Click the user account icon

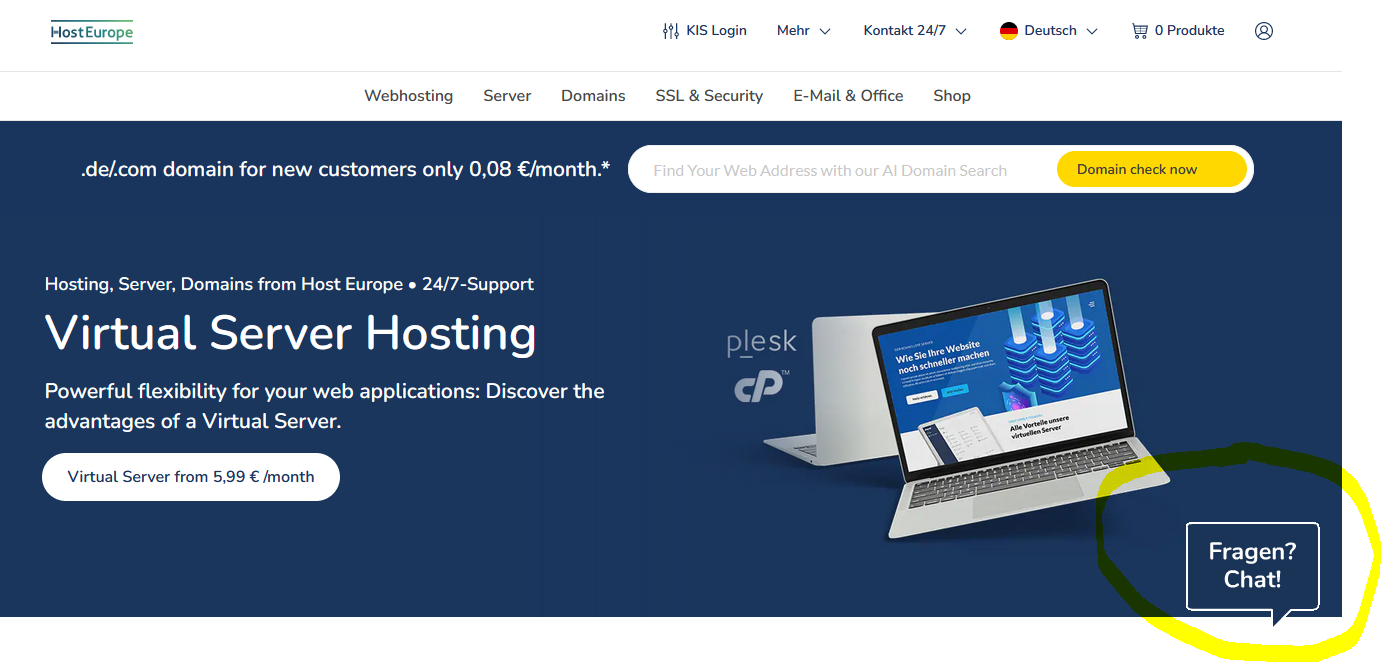coord(1264,31)
